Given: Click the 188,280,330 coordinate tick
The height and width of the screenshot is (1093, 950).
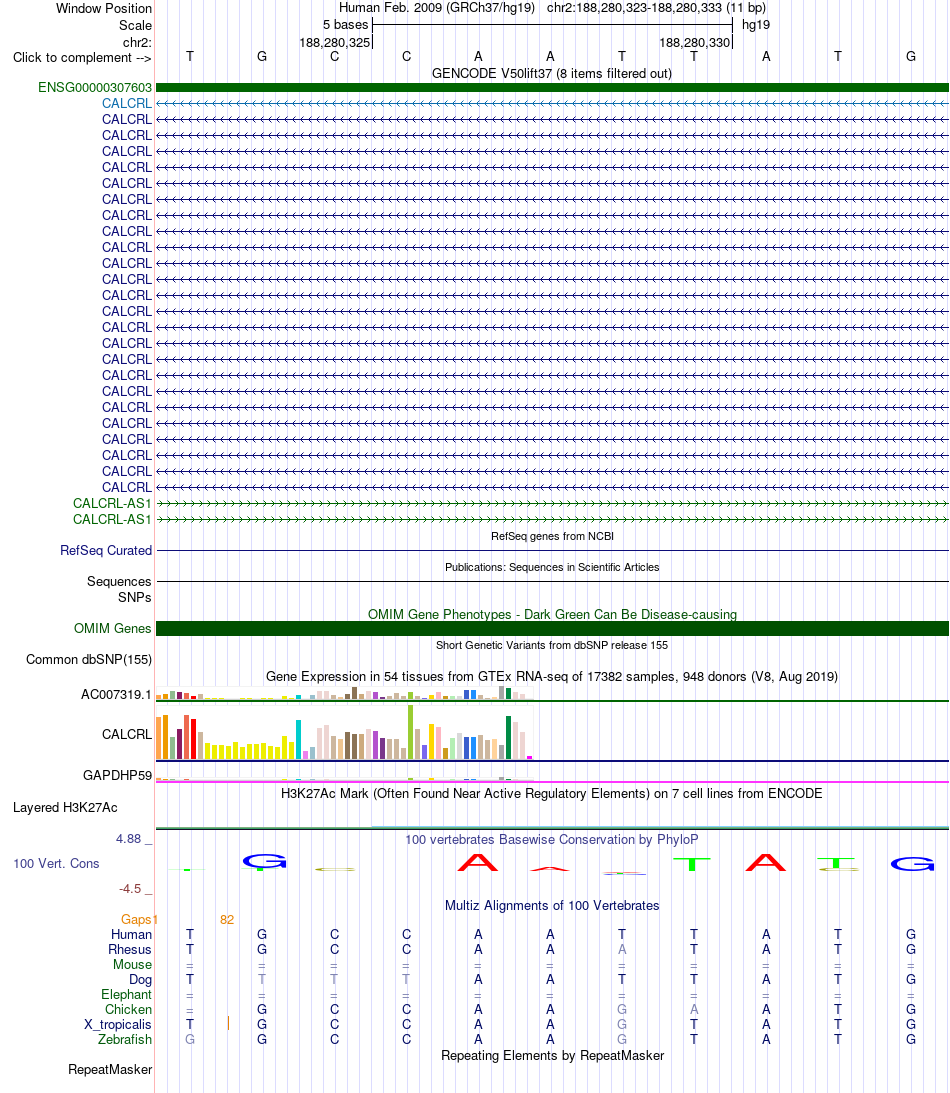Looking at the screenshot, I should pyautogui.click(x=694, y=43).
